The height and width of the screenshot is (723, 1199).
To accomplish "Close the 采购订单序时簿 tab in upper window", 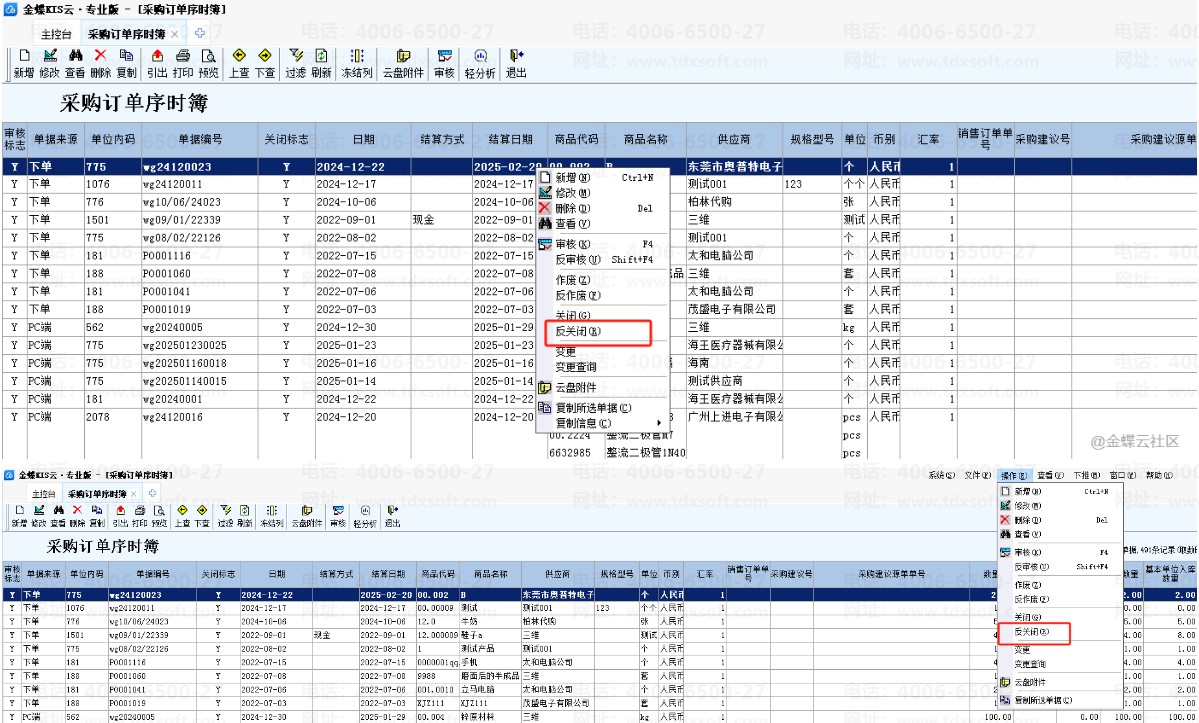I will point(174,34).
